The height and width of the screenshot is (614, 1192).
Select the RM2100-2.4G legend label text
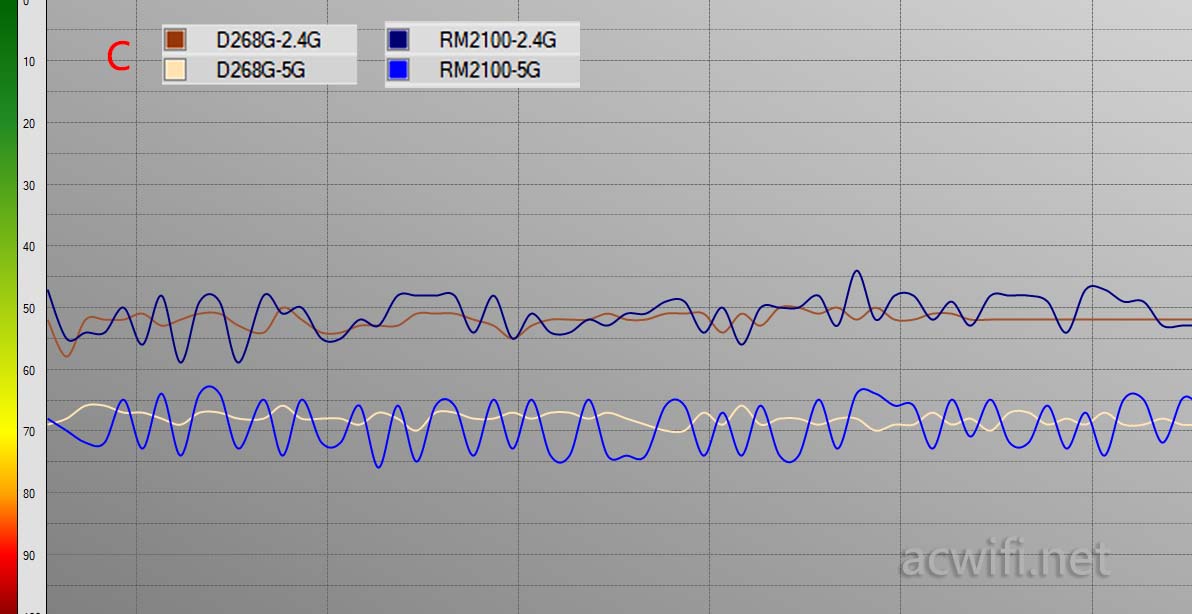coord(497,40)
